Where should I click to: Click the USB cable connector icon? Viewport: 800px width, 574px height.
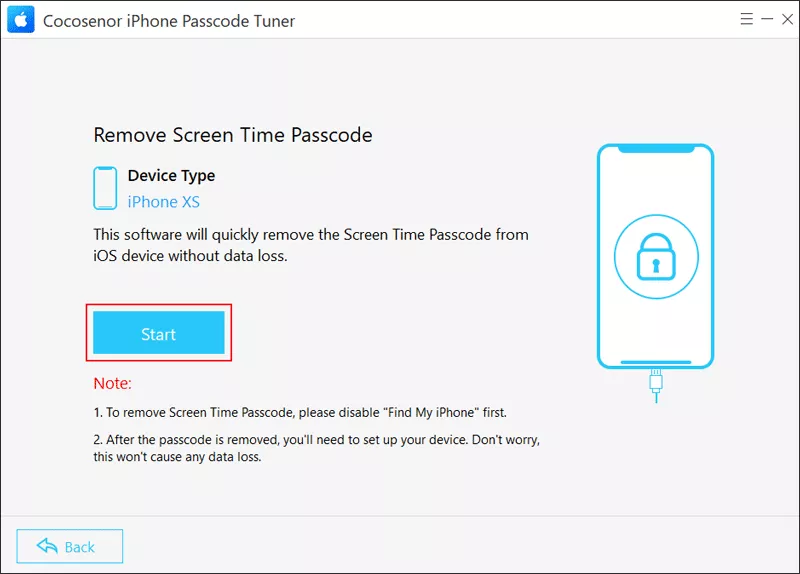656,385
